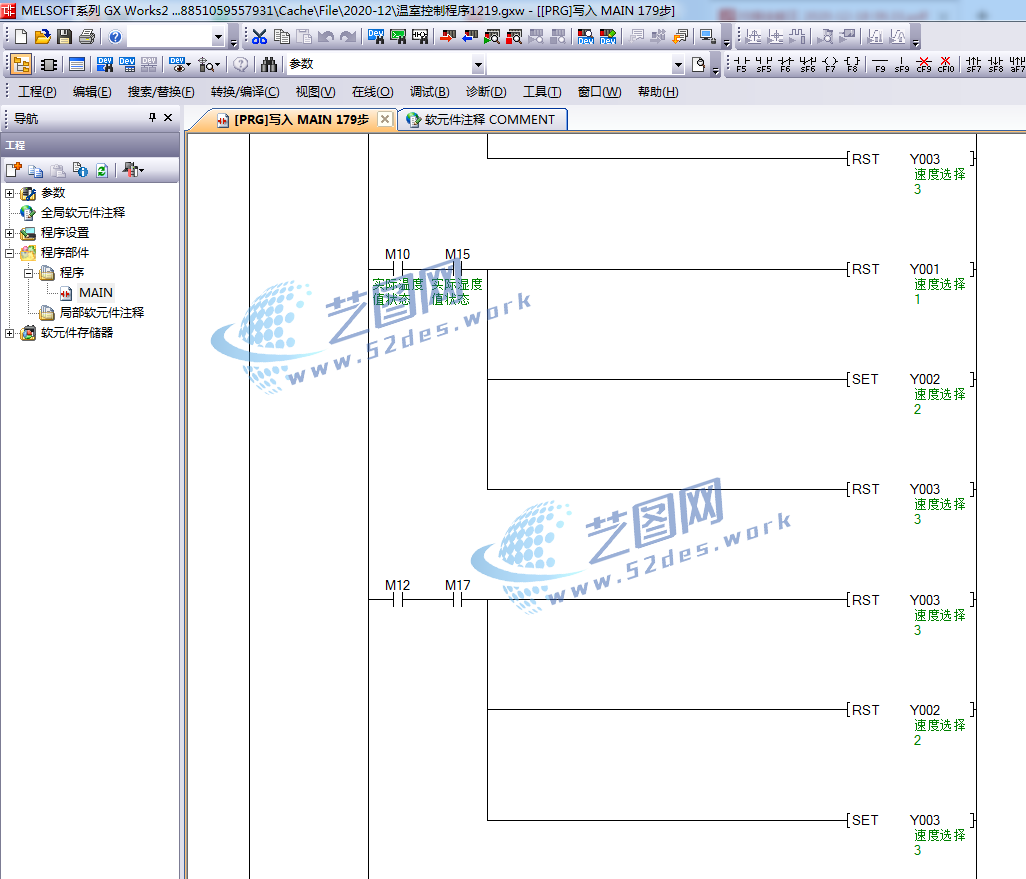Toggle the Navigation window icon
Image resolution: width=1026 pixels, height=879 pixels.
tap(21, 64)
